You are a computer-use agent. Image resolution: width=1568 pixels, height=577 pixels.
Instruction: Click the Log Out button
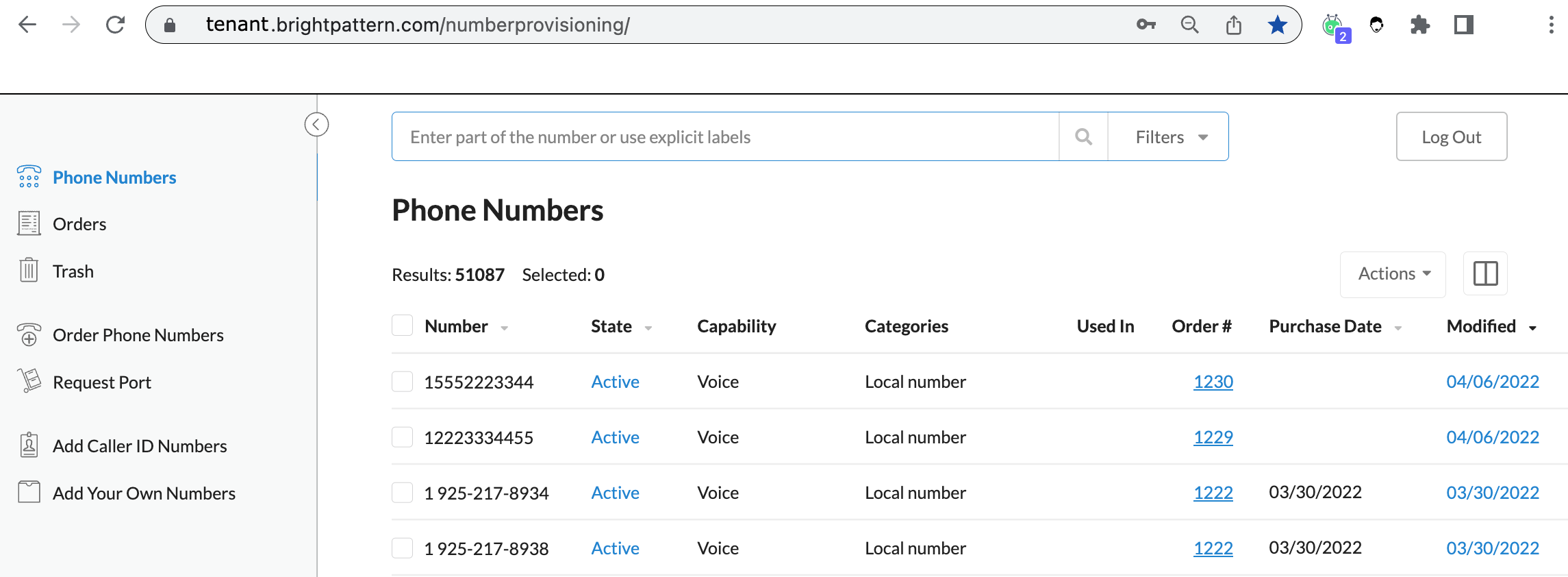point(1452,136)
